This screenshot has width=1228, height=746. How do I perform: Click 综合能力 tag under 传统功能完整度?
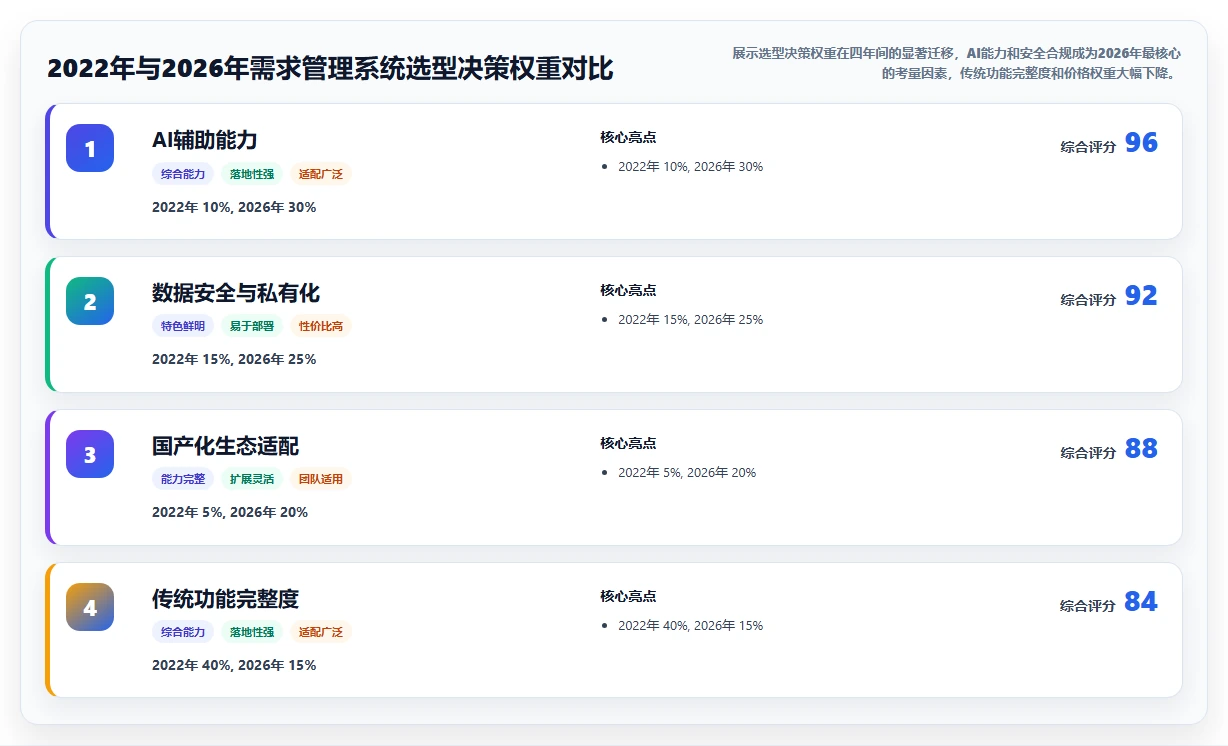[183, 632]
